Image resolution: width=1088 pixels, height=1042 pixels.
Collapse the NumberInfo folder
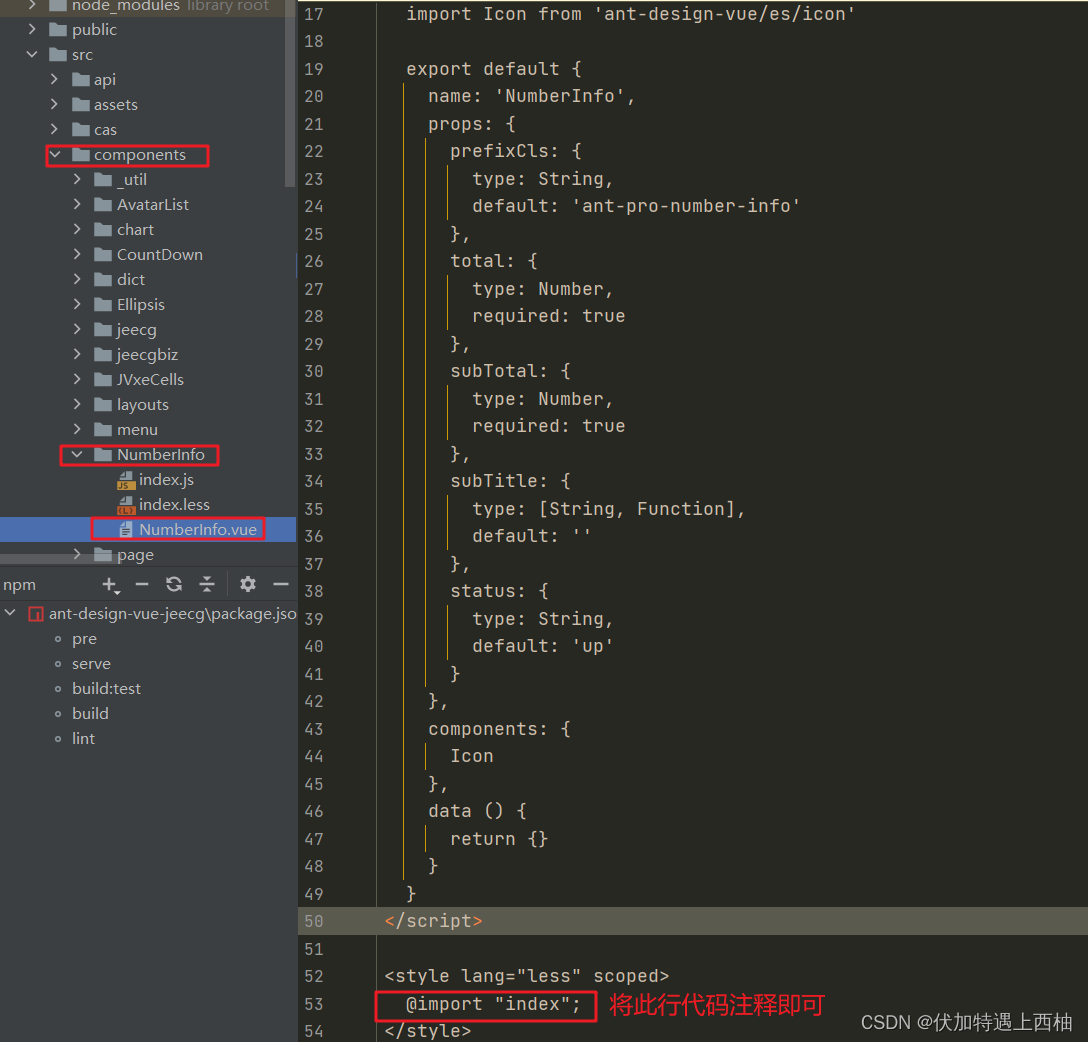[x=77, y=454]
